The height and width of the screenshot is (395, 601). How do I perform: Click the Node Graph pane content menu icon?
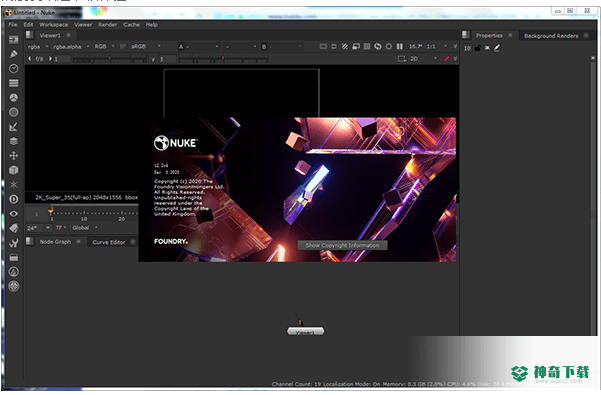click(30, 241)
